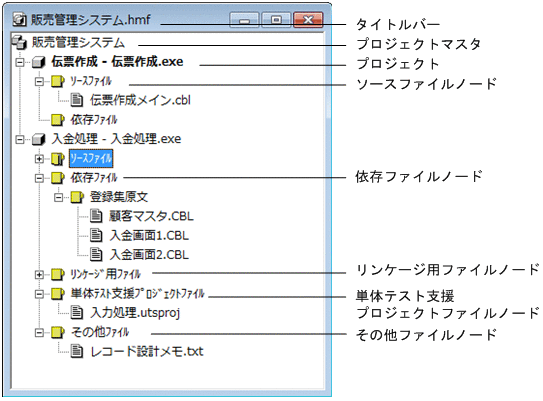
Task: Select the リンケージ用ファイル label
Action: (106, 274)
